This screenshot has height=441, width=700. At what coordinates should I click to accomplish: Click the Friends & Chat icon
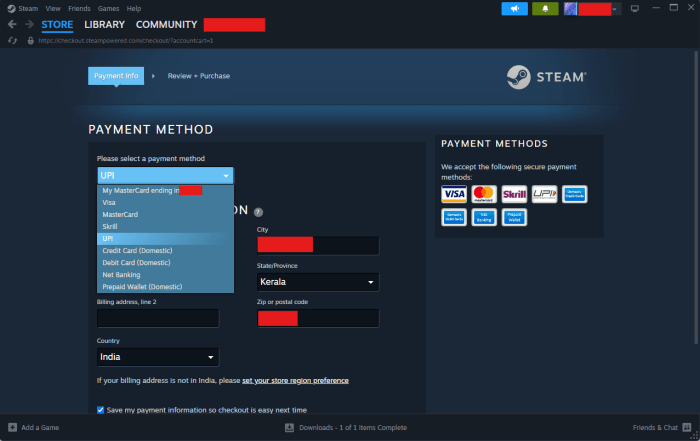(x=687, y=427)
